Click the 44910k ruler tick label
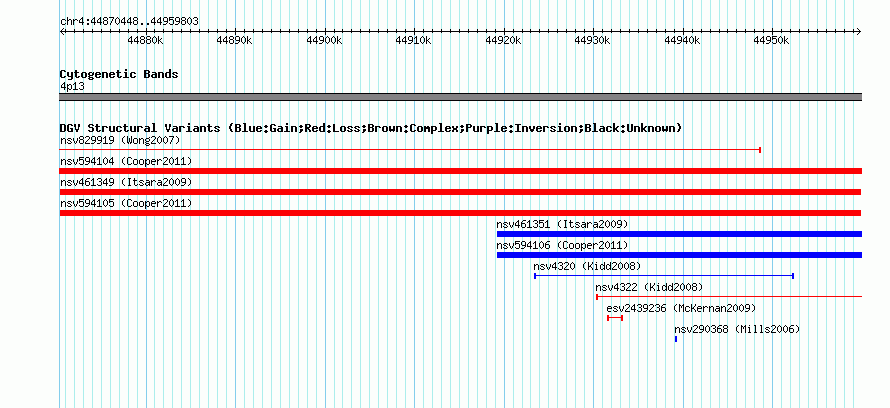The image size is (890, 408). tap(414, 41)
